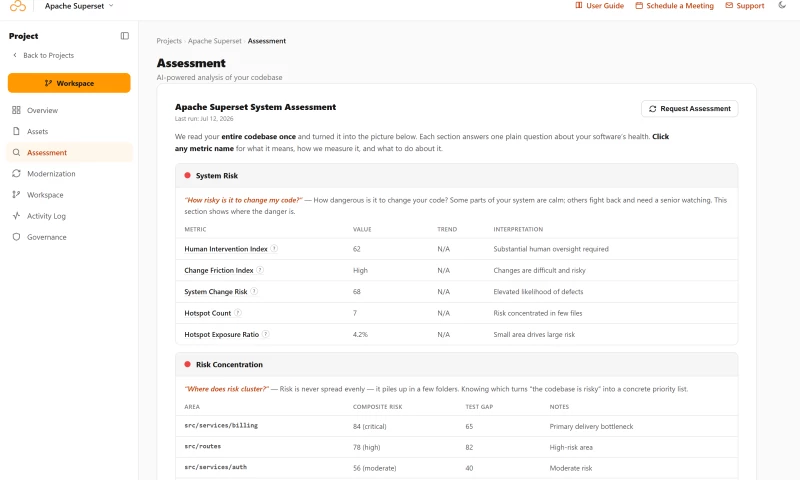This screenshot has width=800, height=480.
Task: Open Schedule a Meeting link
Action: click(674, 6)
